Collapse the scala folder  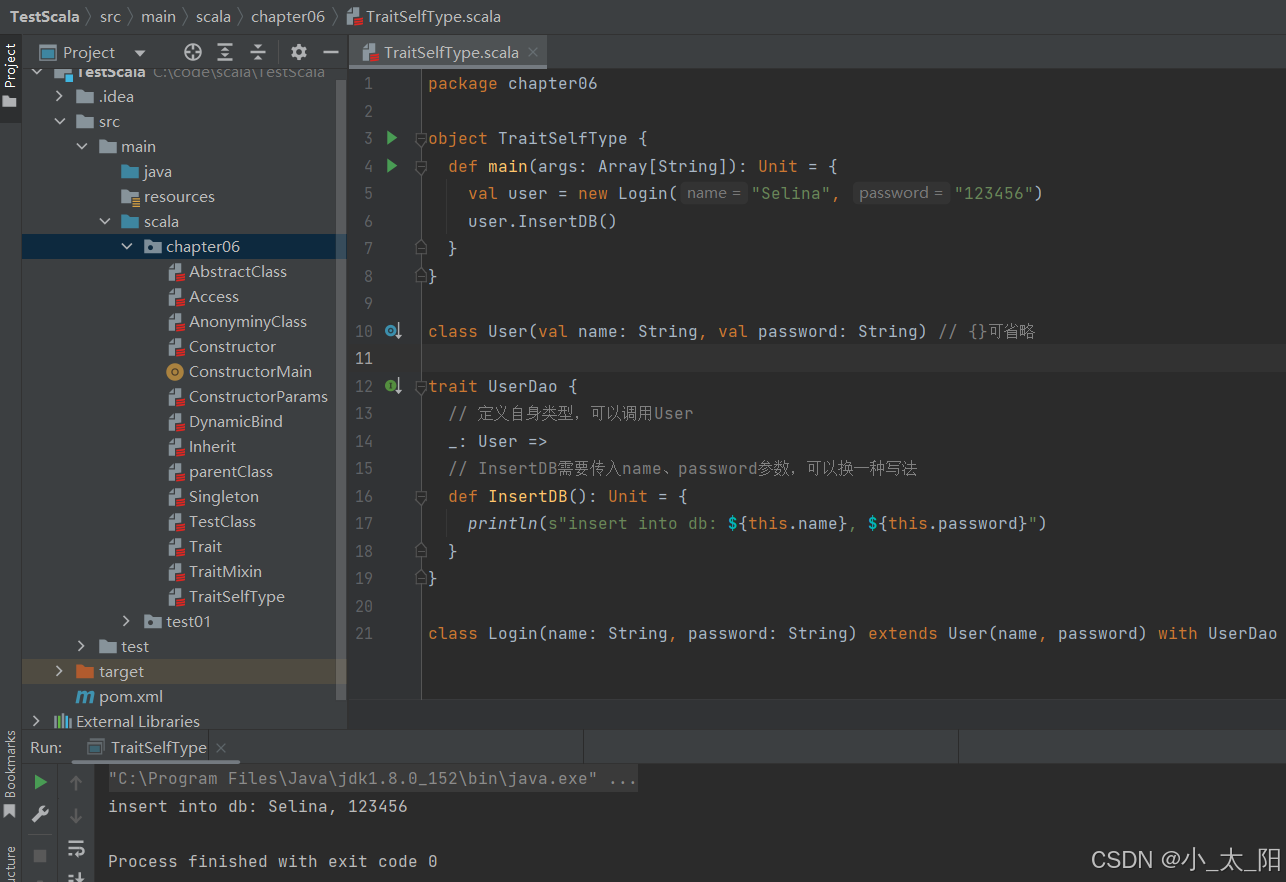[x=104, y=222]
